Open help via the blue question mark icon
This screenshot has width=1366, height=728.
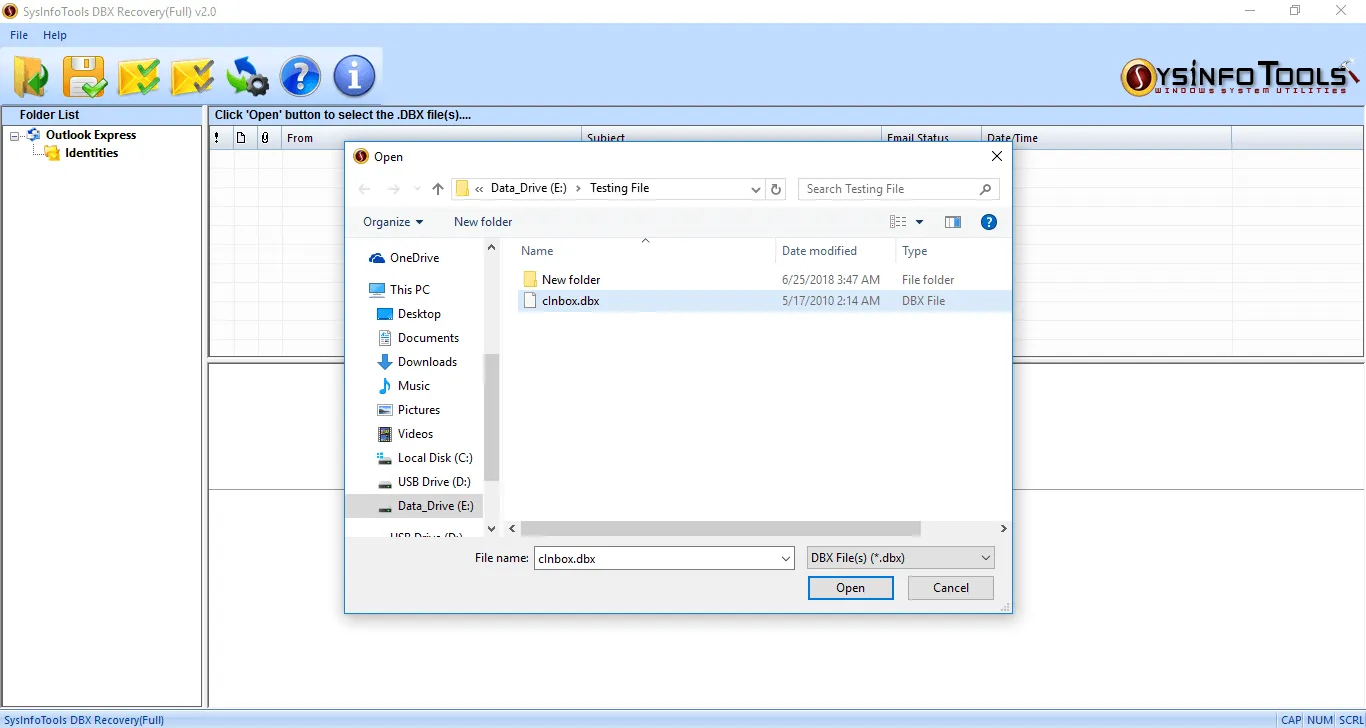pyautogui.click(x=300, y=77)
